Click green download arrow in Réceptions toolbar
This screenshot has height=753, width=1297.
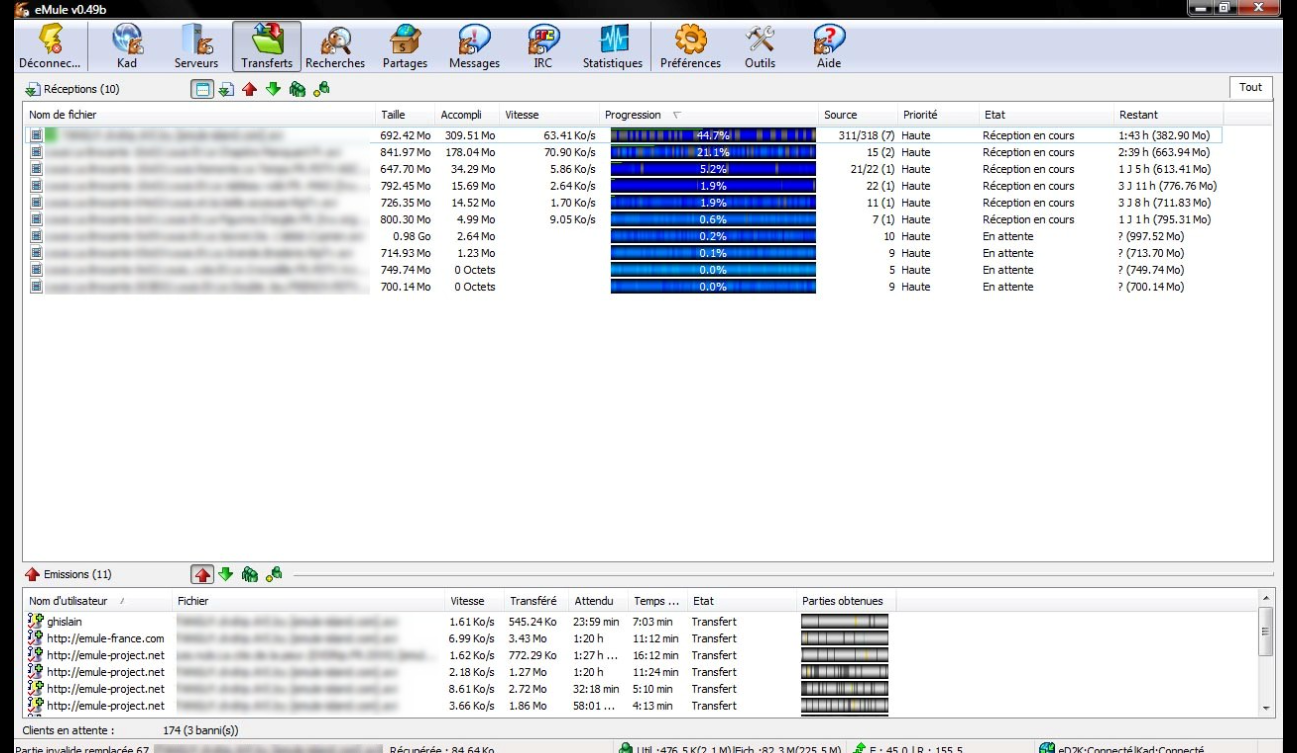[x=273, y=89]
